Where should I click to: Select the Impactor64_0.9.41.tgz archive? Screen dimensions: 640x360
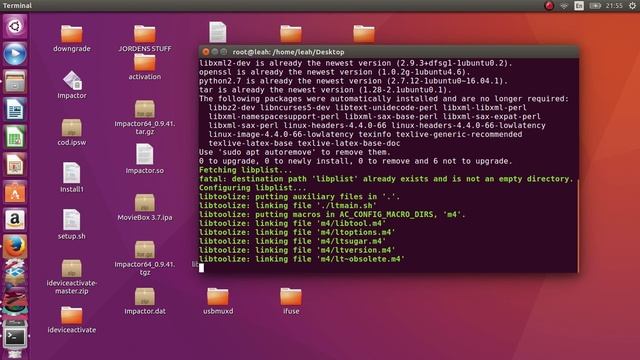[x=144, y=258]
